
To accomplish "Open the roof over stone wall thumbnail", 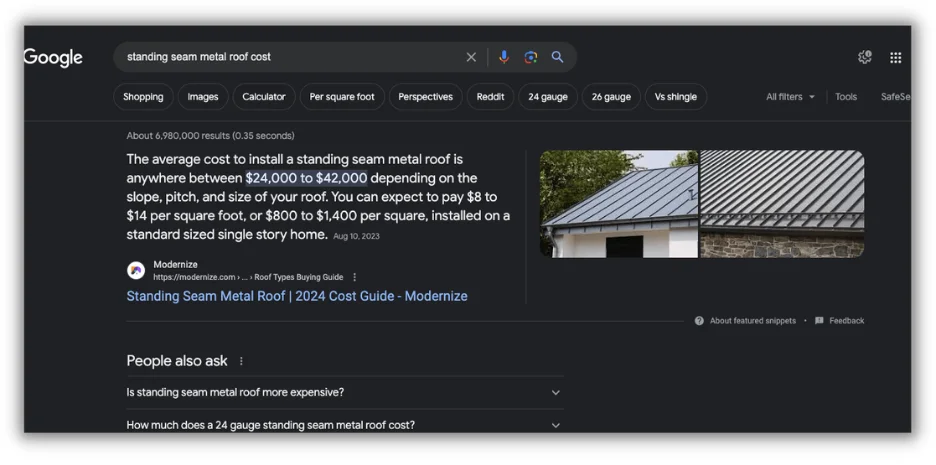I will coord(782,204).
